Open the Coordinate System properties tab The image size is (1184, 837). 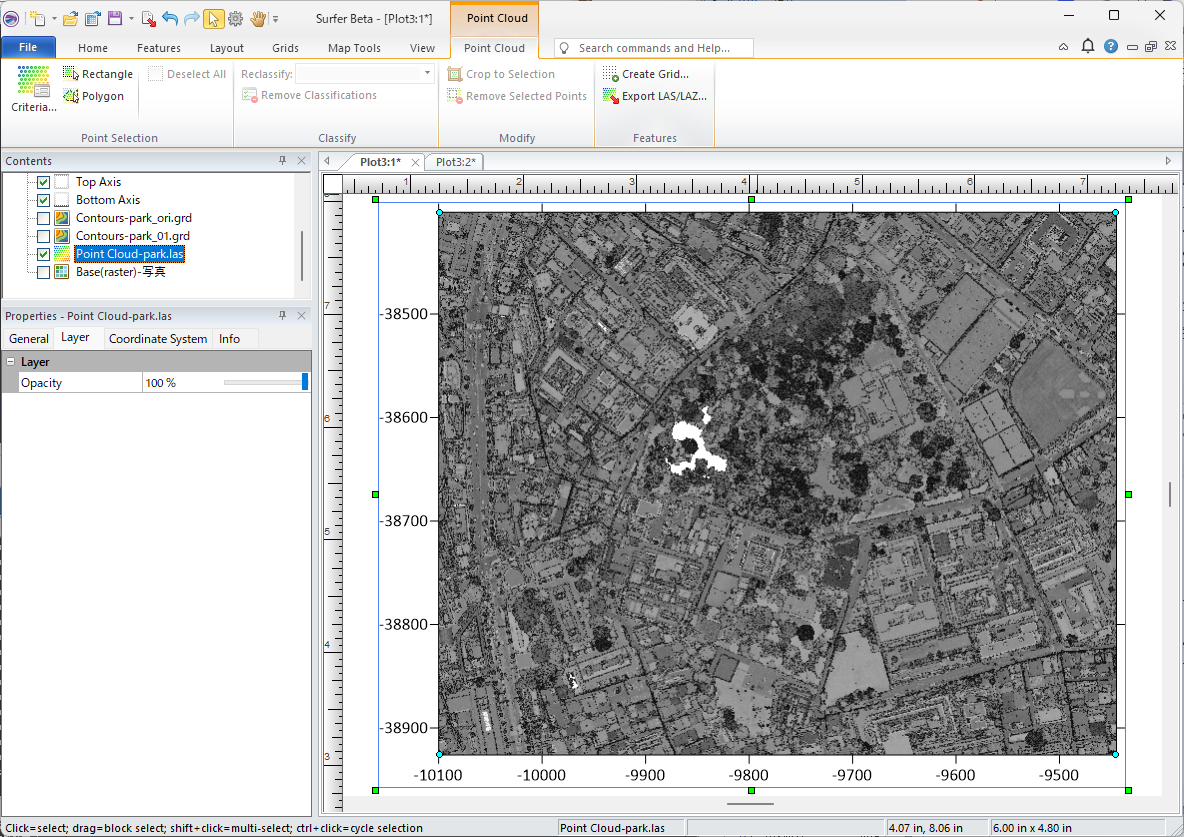coord(158,339)
